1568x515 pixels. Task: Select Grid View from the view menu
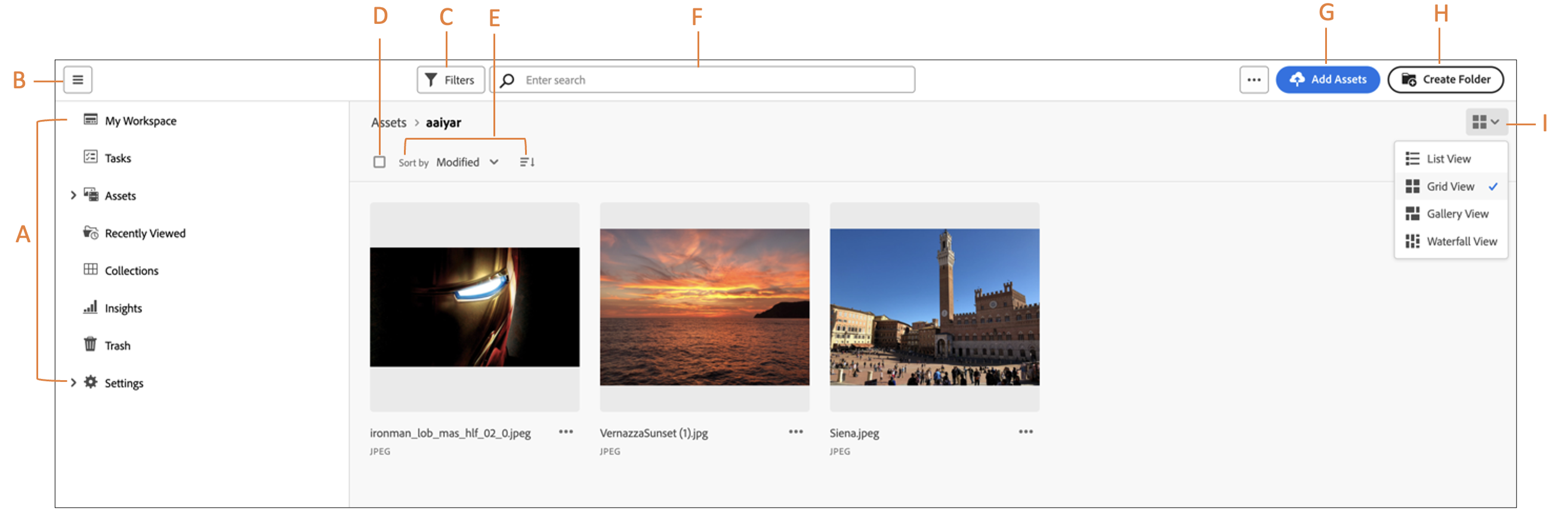1450,186
